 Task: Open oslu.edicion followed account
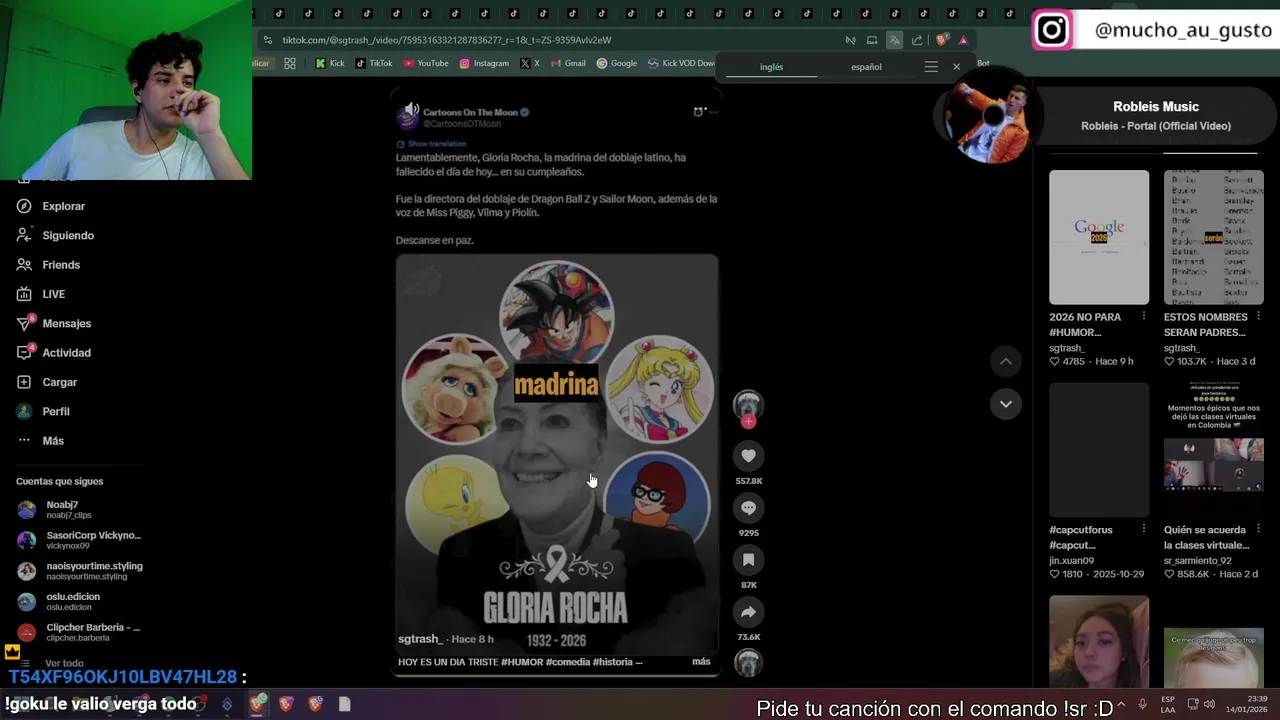click(x=59, y=601)
